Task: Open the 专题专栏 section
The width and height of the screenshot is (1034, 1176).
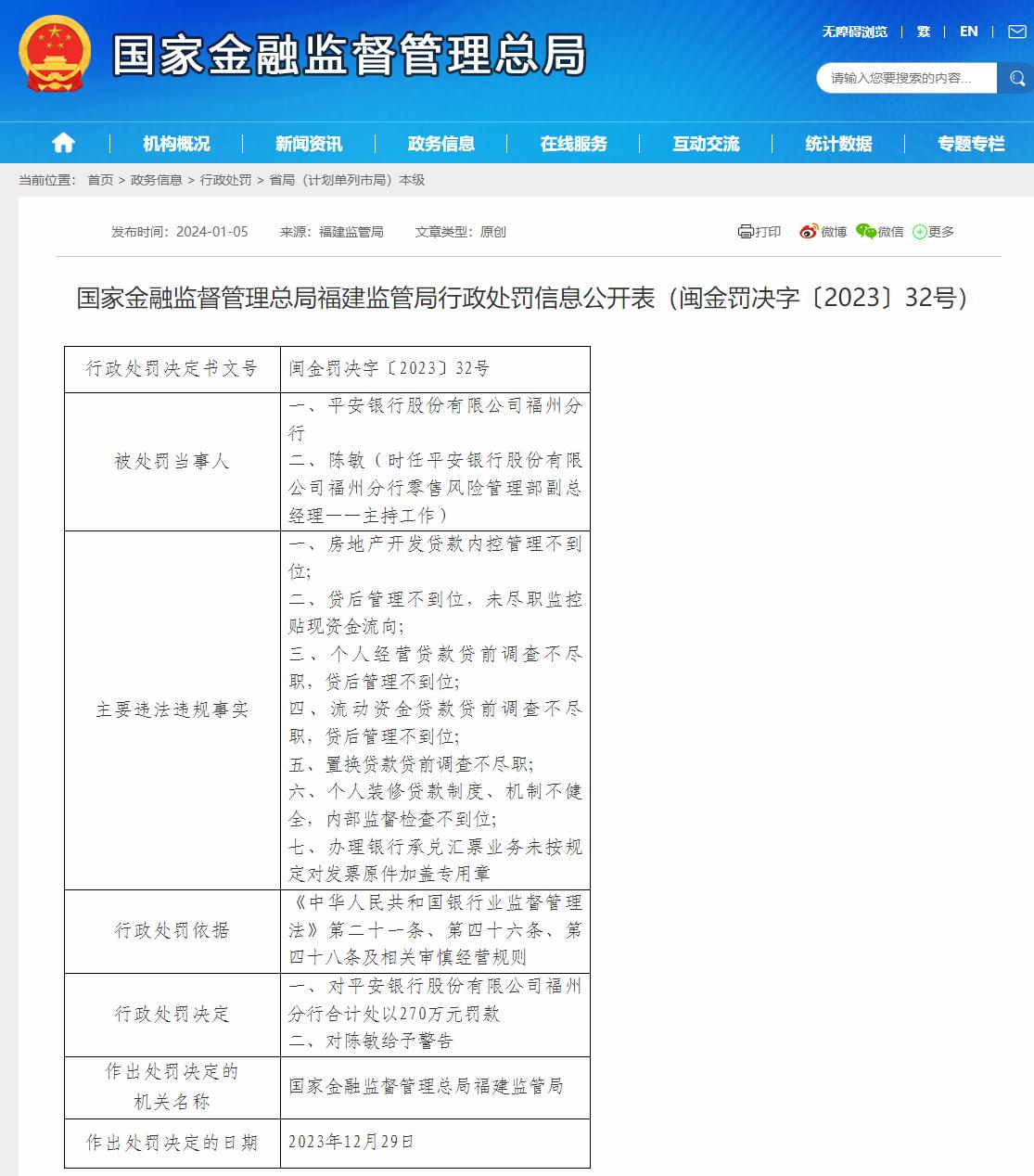Action: [x=970, y=143]
